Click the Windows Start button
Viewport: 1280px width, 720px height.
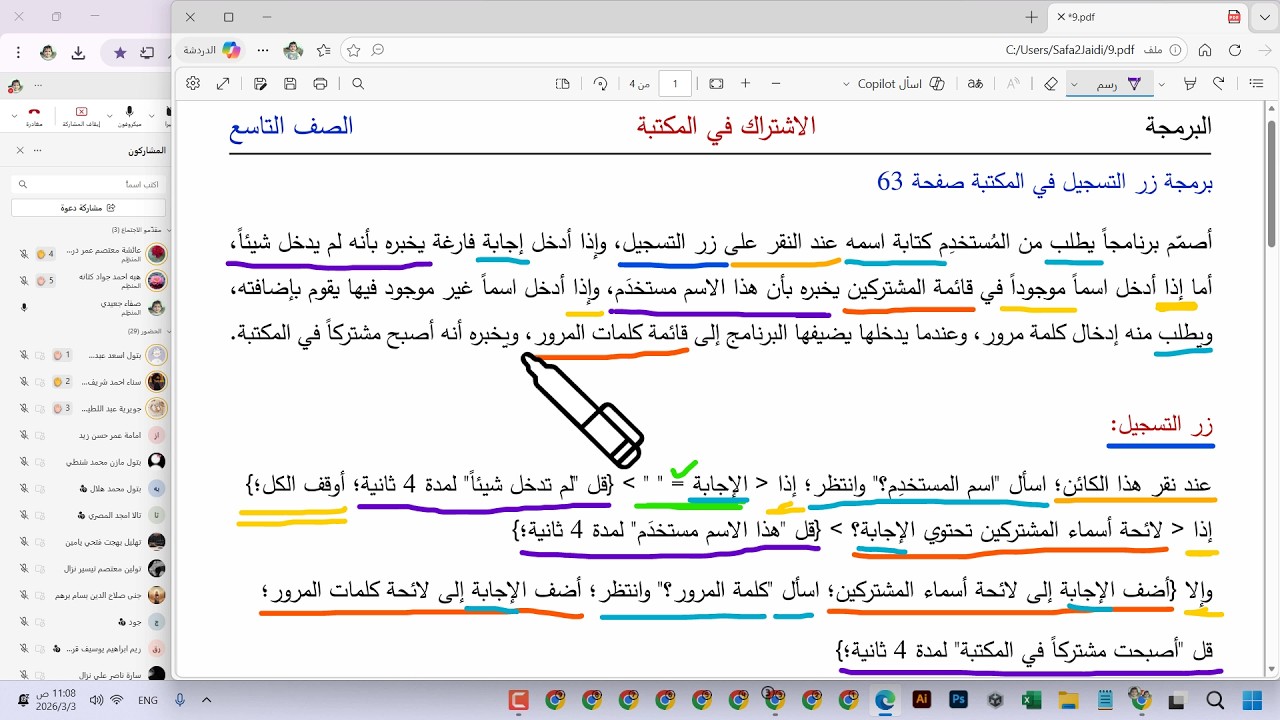[x=1251, y=700]
